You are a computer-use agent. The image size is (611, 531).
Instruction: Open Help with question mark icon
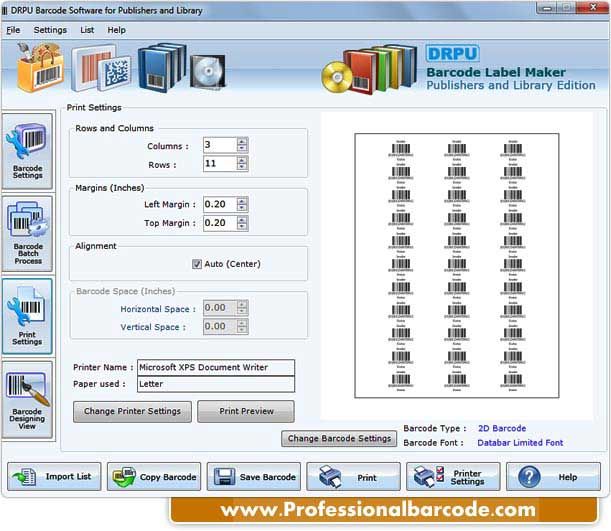553,476
